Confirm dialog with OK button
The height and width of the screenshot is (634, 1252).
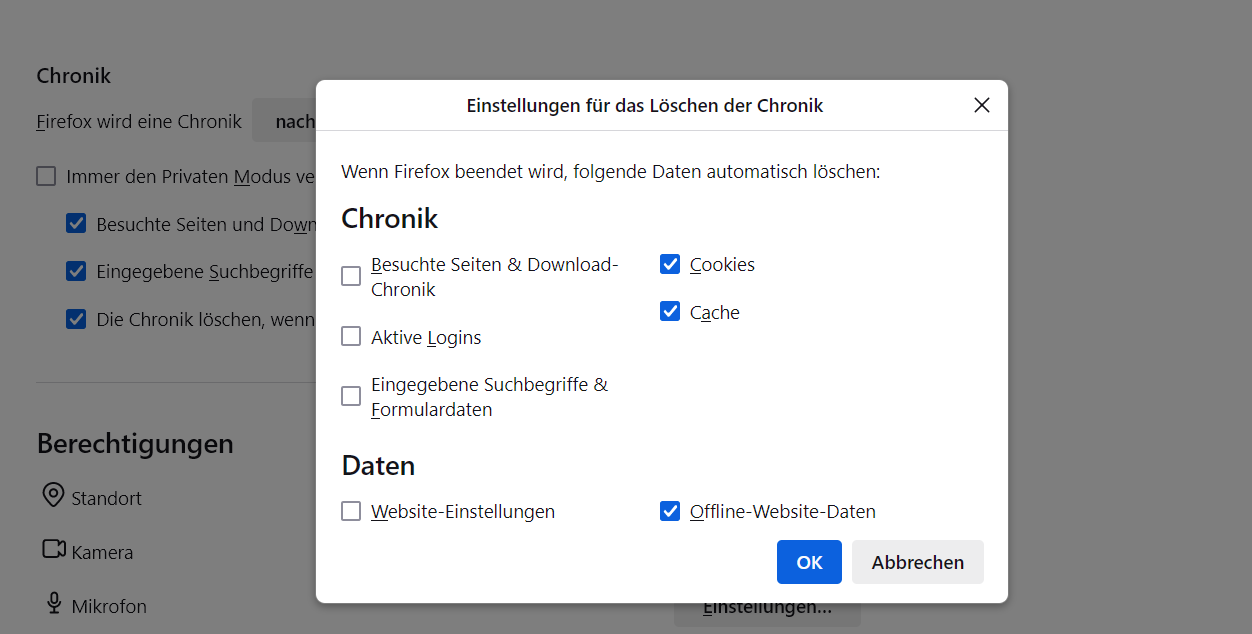(x=809, y=562)
